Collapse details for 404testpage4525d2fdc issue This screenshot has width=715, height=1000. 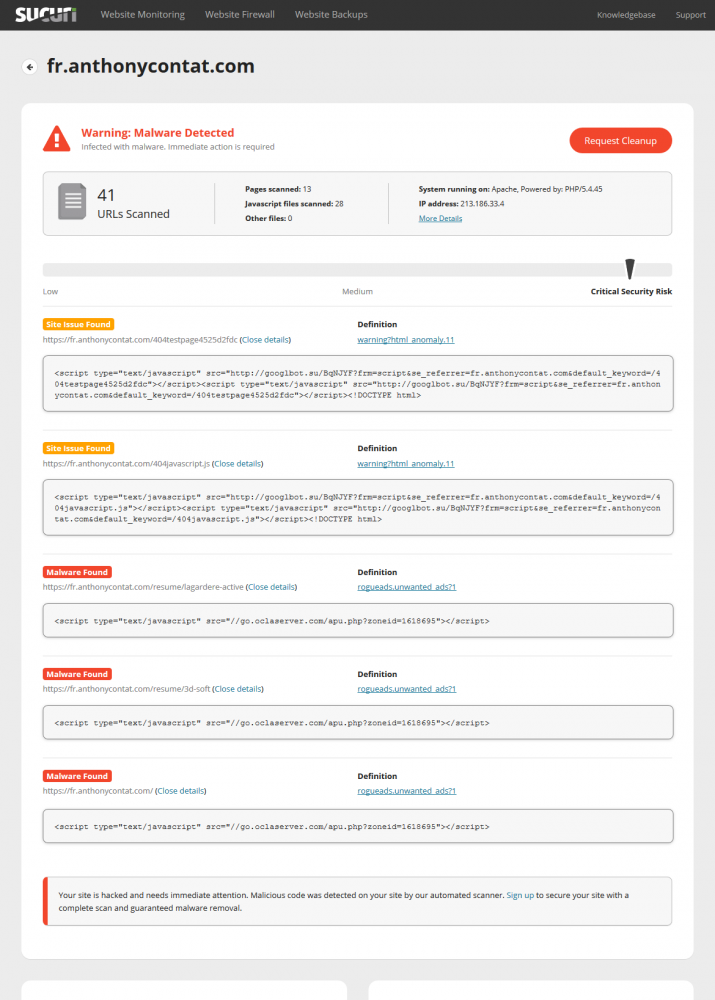coord(265,340)
